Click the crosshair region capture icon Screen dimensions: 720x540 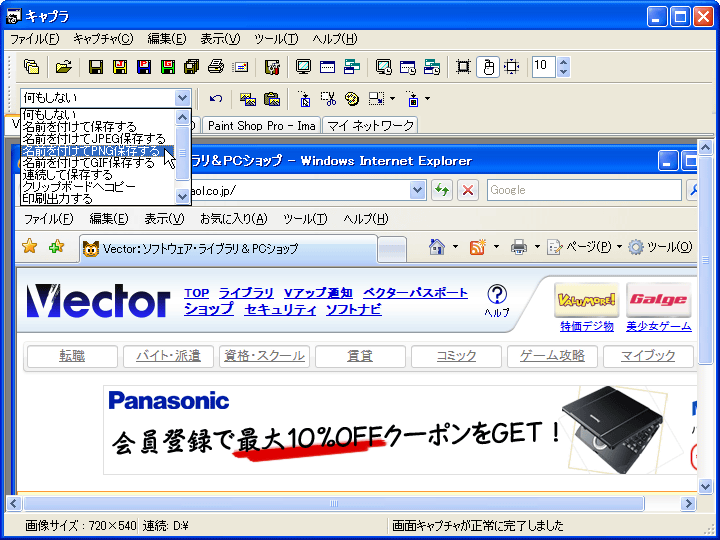[512, 67]
